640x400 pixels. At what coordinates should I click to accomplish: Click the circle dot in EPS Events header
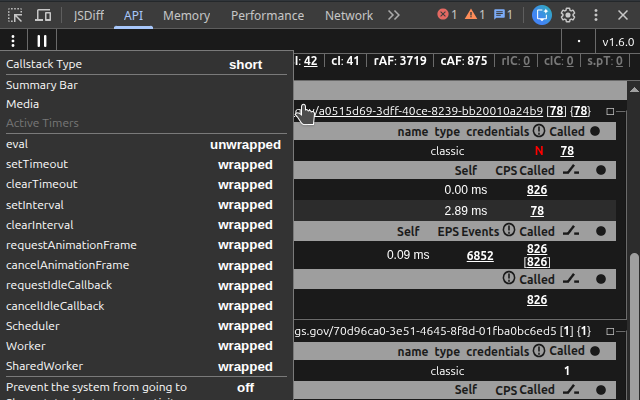coord(601,231)
